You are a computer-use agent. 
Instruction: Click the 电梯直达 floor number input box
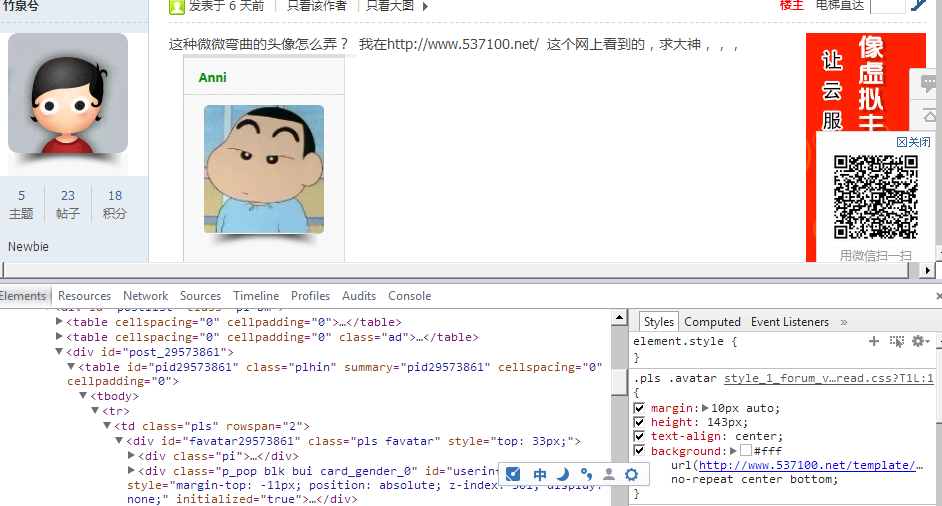pos(887,5)
